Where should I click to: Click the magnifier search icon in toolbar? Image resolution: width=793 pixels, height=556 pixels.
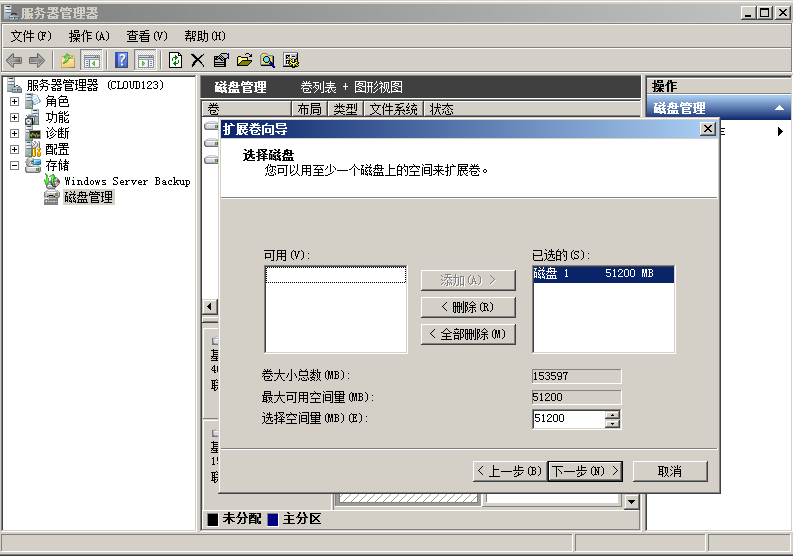pos(267,60)
